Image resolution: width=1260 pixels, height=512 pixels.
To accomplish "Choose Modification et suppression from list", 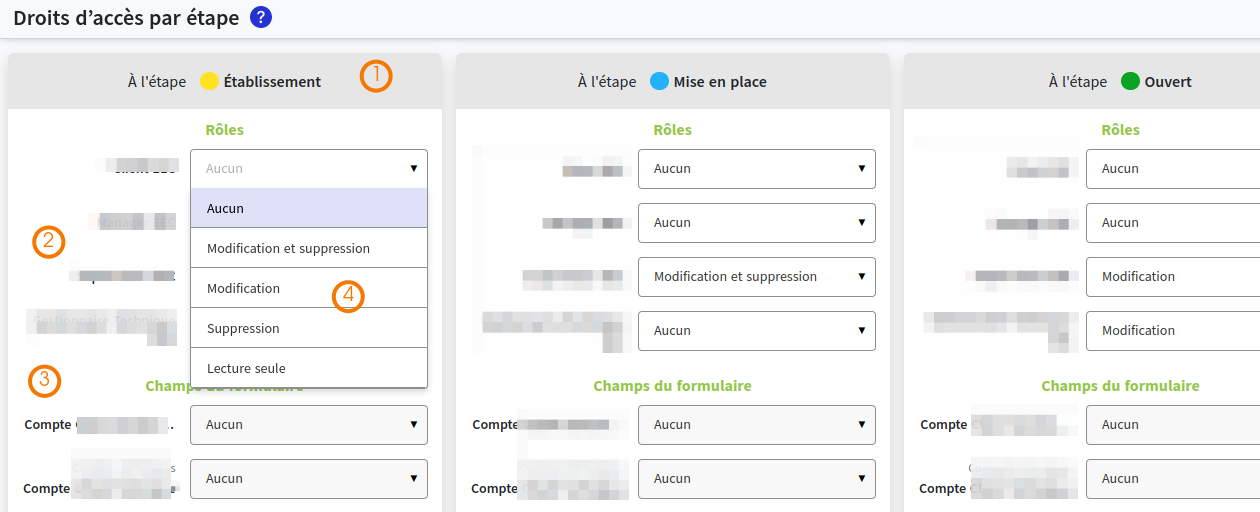I will point(308,248).
